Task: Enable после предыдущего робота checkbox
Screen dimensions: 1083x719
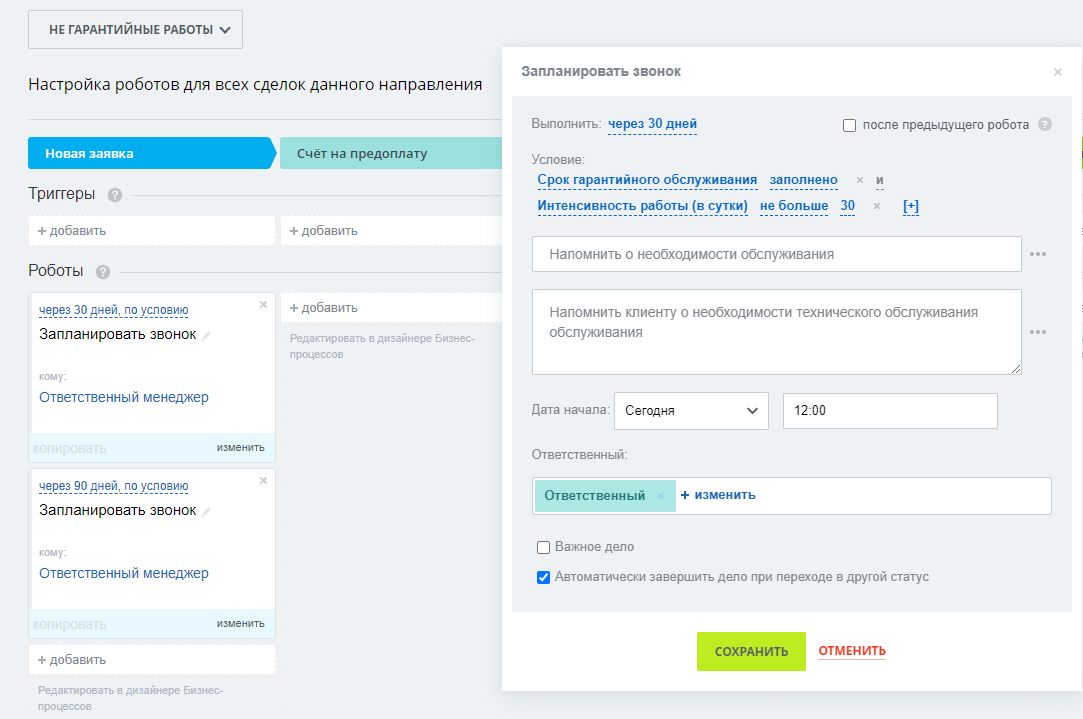Action: tap(850, 126)
